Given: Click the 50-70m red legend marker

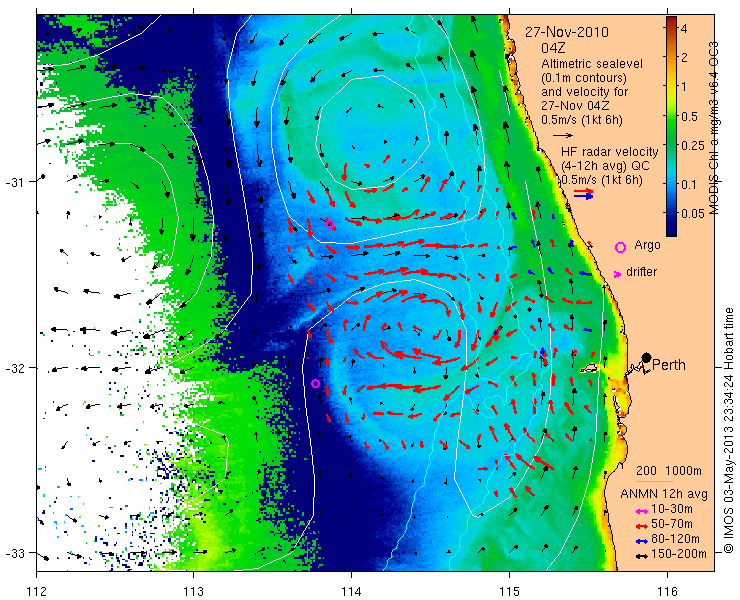Looking at the screenshot, I should (x=641, y=525).
